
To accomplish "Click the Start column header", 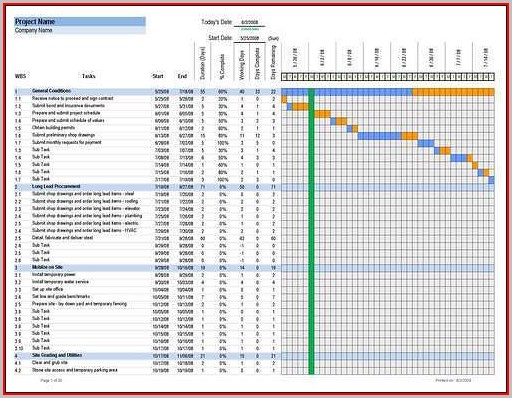I will point(158,76).
